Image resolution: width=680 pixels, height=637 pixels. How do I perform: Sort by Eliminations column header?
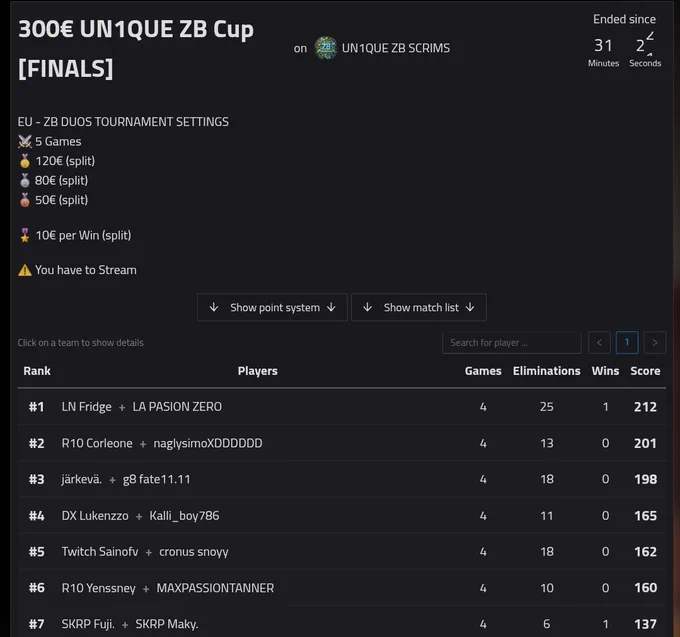click(546, 371)
